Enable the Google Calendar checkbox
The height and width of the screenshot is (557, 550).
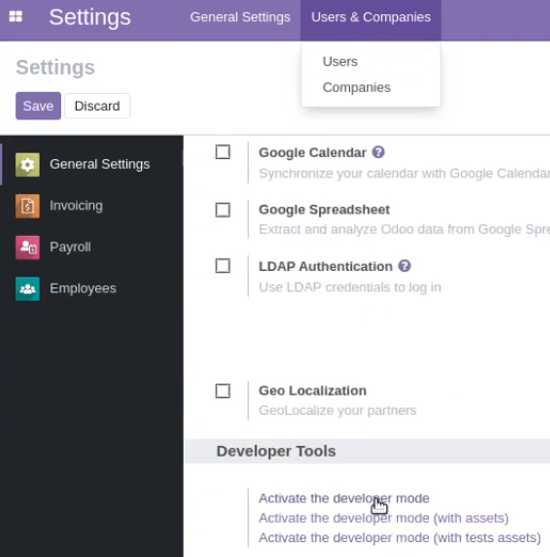coord(223,152)
